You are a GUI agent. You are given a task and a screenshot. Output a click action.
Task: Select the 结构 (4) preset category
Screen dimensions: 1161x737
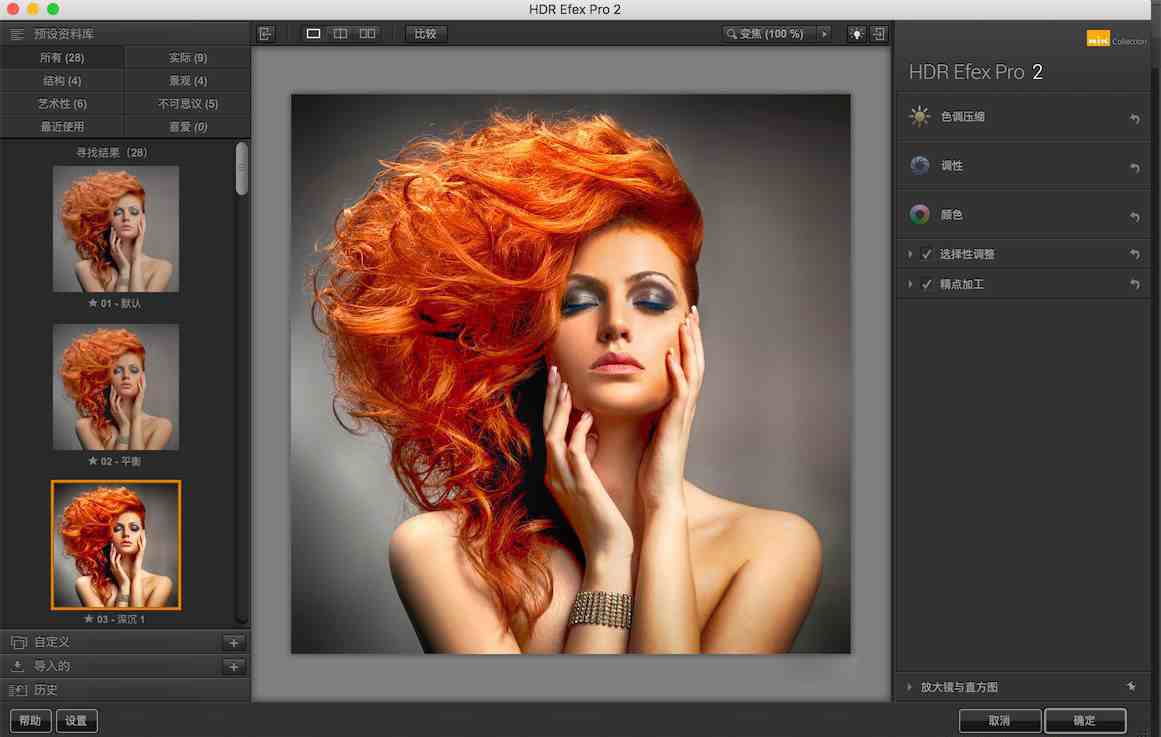coord(62,80)
